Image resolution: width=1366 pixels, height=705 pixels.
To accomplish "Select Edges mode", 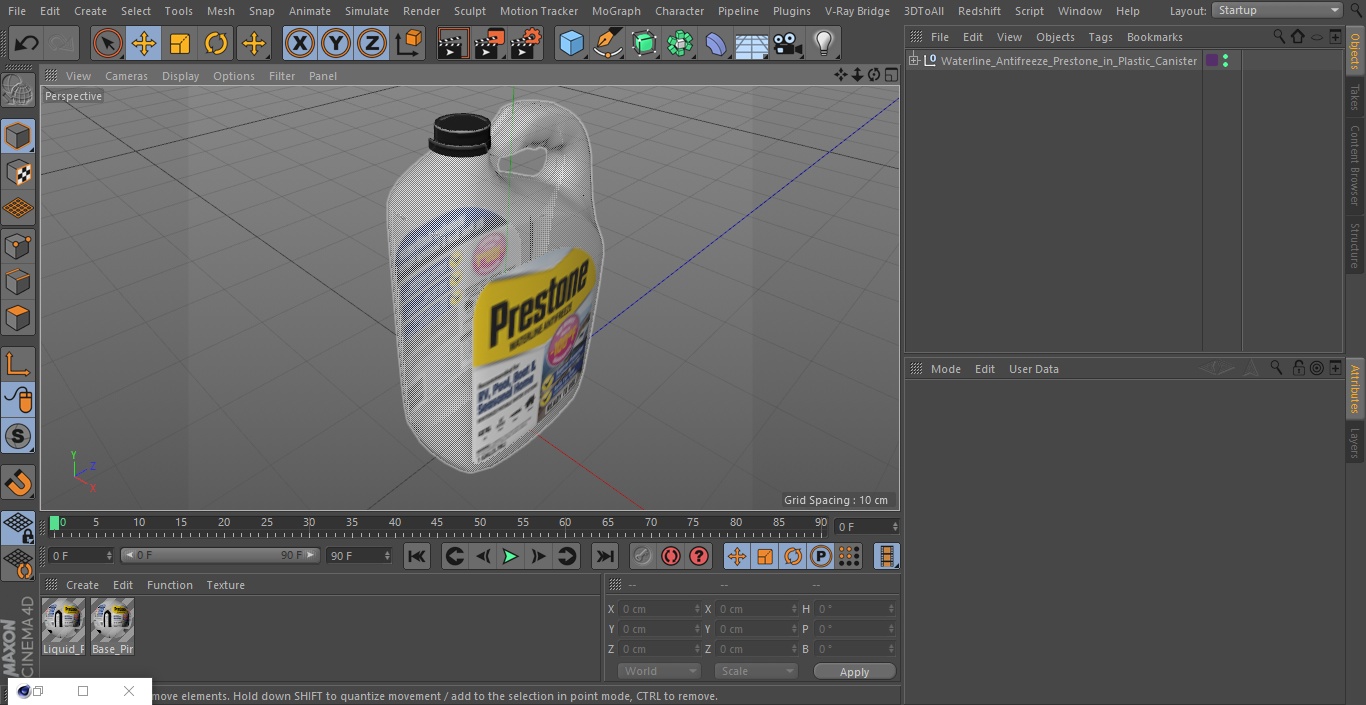I will [18, 281].
